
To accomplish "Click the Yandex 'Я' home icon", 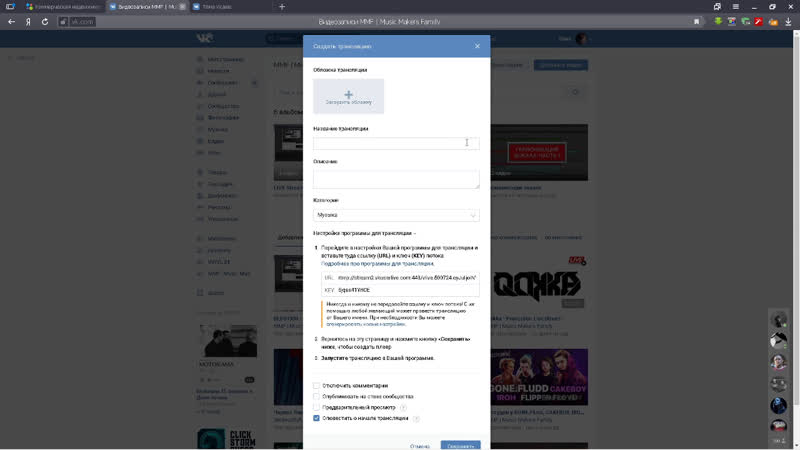I will [x=28, y=21].
